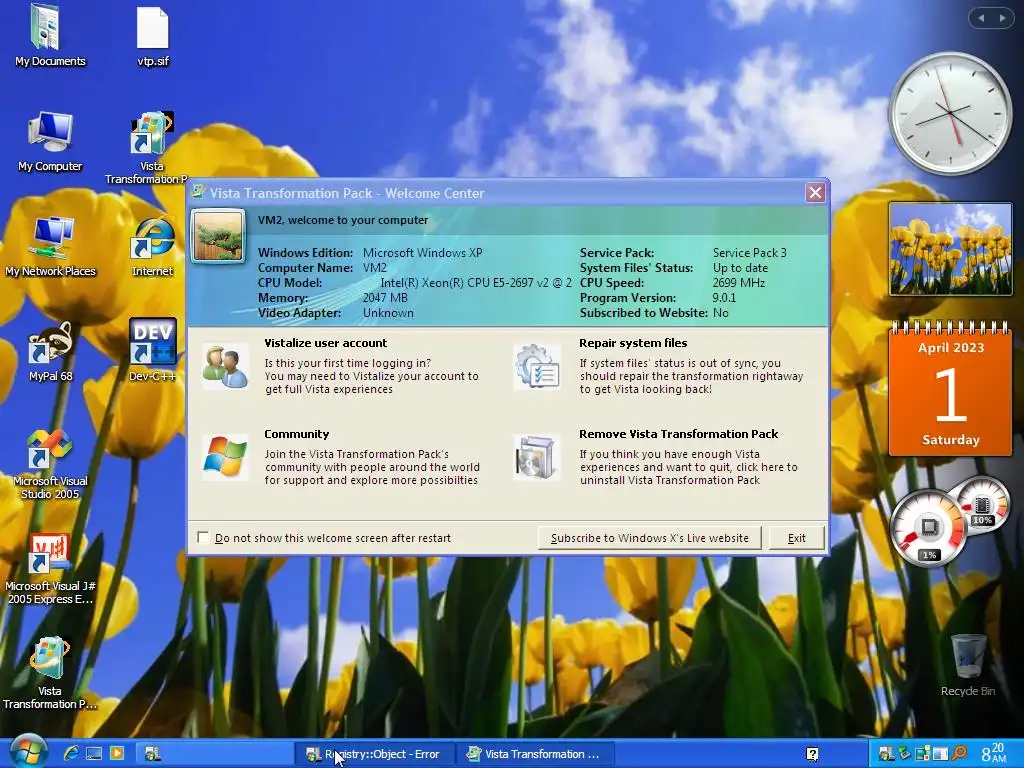Close the Welcome Center window
The width and height of the screenshot is (1024, 768).
[815, 193]
